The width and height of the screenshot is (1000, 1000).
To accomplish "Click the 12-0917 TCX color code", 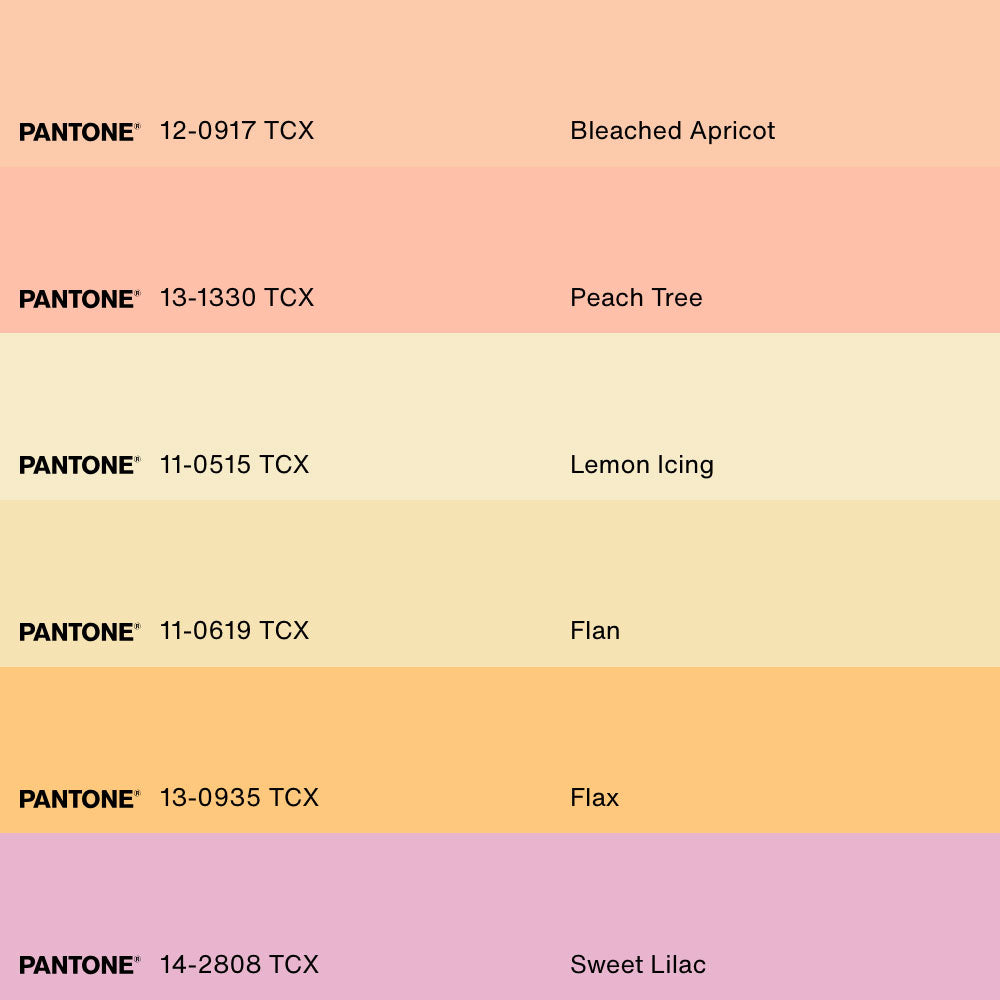I will [x=237, y=131].
